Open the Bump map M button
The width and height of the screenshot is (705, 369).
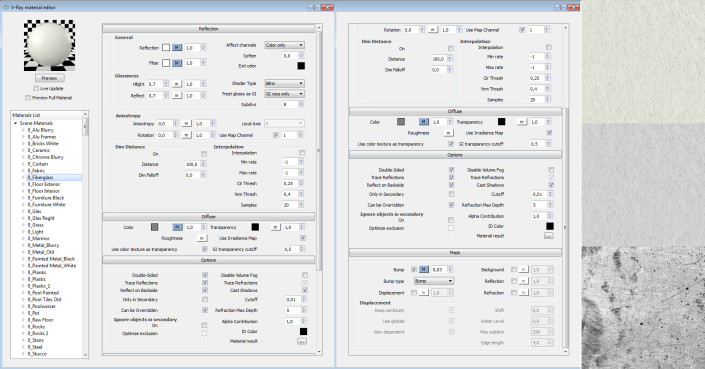424,269
